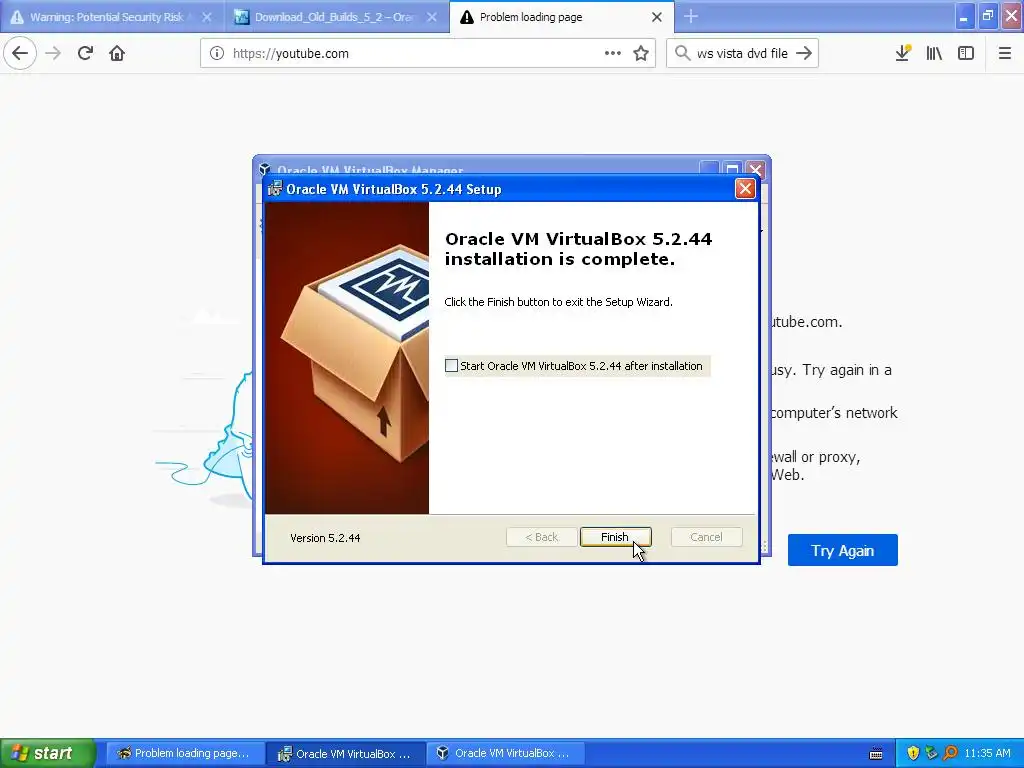Viewport: 1024px width, 768px height.
Task: Click the Version 5.2.44 text
Action: click(325, 537)
